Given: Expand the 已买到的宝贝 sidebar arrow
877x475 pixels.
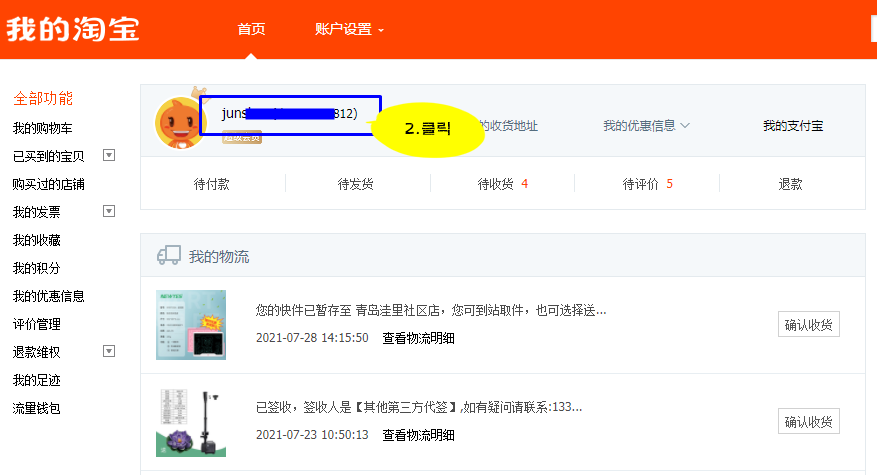Looking at the screenshot, I should pyautogui.click(x=109, y=156).
